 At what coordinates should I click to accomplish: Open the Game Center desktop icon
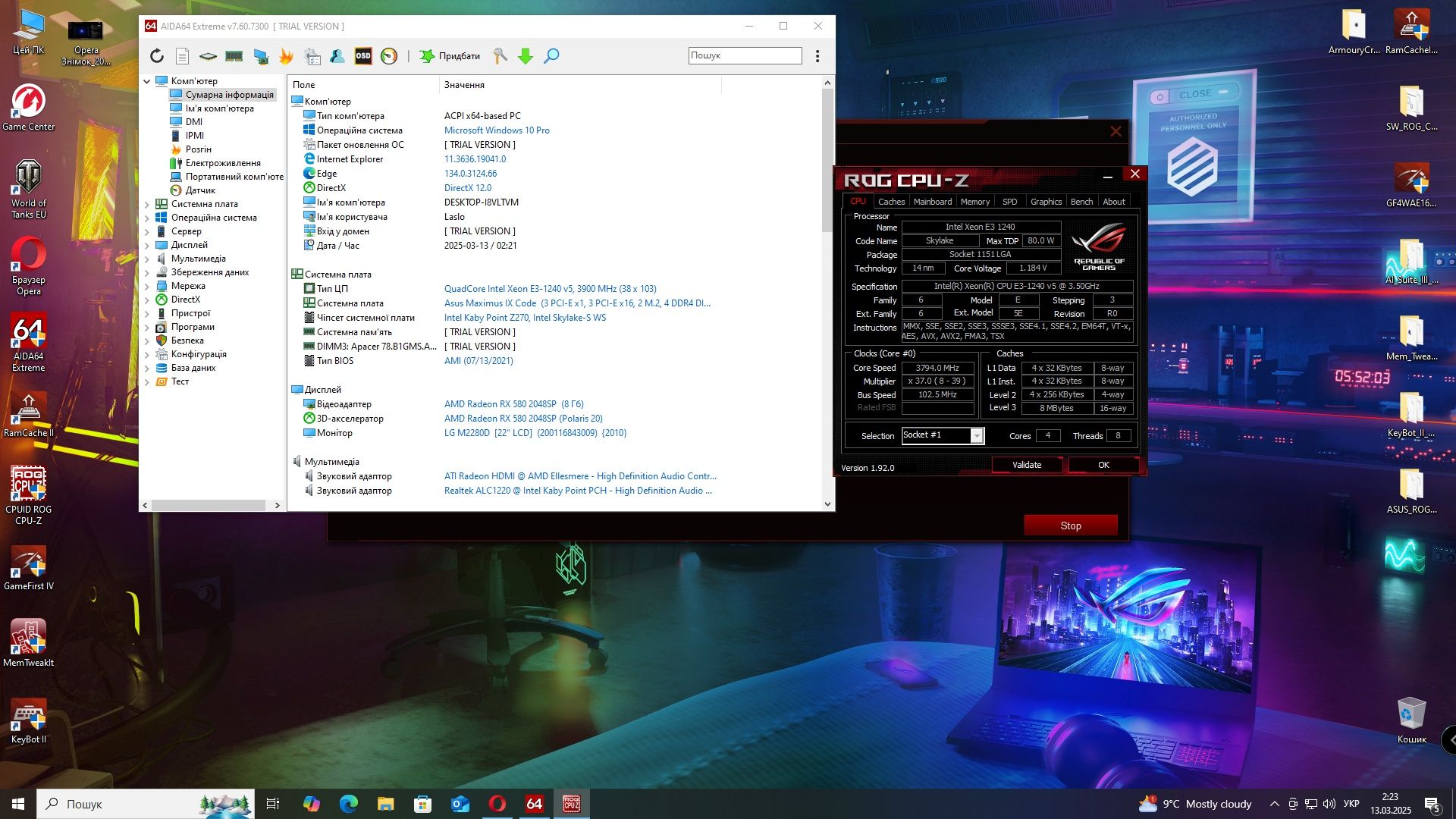click(29, 107)
